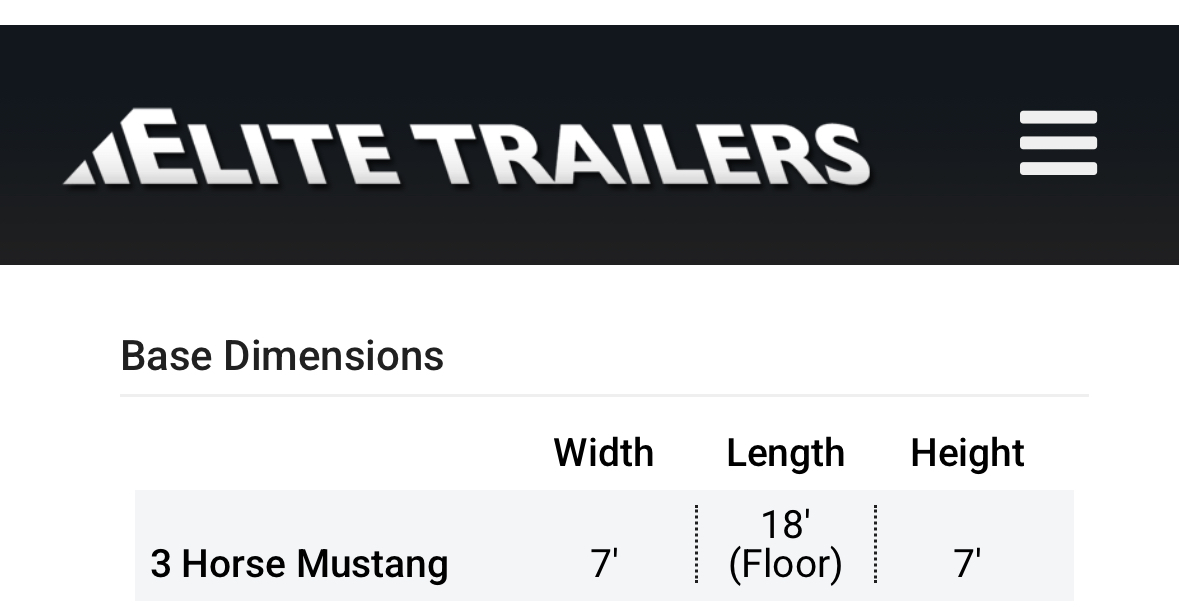
Task: Click the (Floor) note under Length
Action: [786, 565]
